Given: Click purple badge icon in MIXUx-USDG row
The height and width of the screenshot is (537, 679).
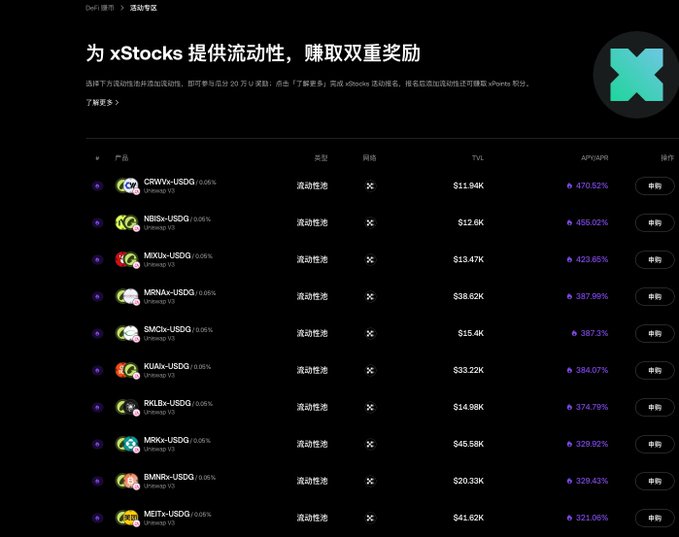Looking at the screenshot, I should pos(97,259).
